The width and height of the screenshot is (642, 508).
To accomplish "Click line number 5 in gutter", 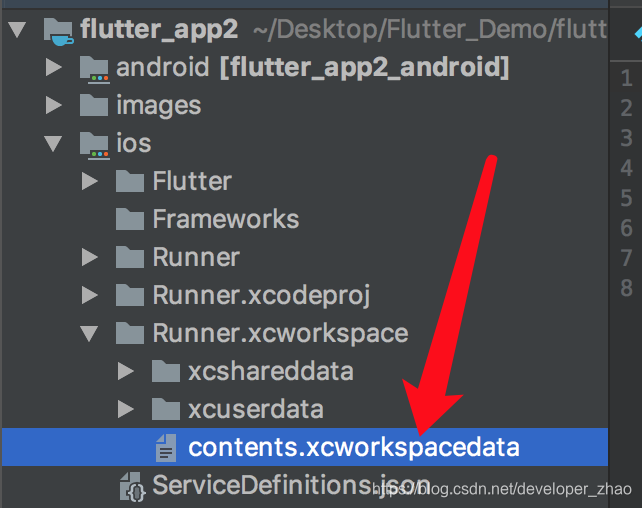I will (626, 198).
